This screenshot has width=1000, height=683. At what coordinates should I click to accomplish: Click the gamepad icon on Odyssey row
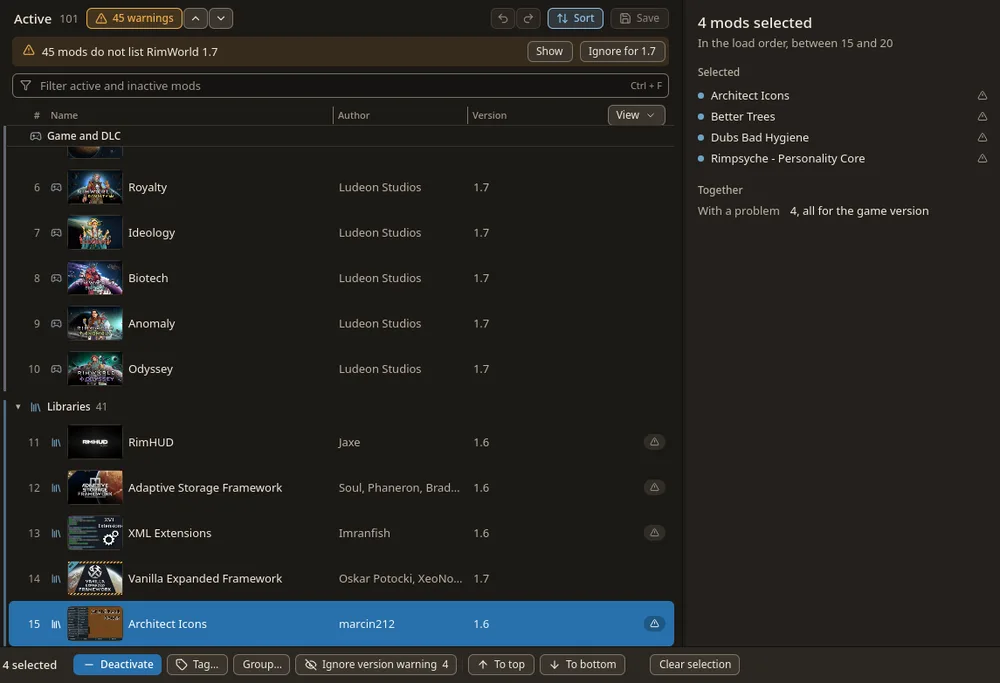coord(56,369)
